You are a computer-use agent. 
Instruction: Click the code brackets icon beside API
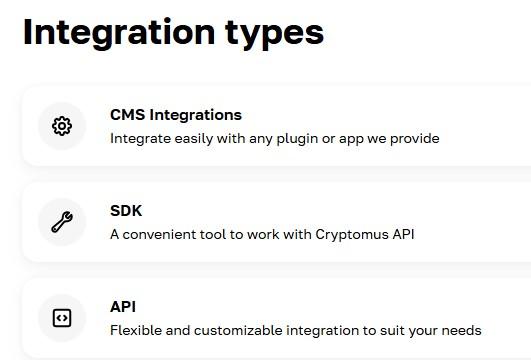coord(62,318)
